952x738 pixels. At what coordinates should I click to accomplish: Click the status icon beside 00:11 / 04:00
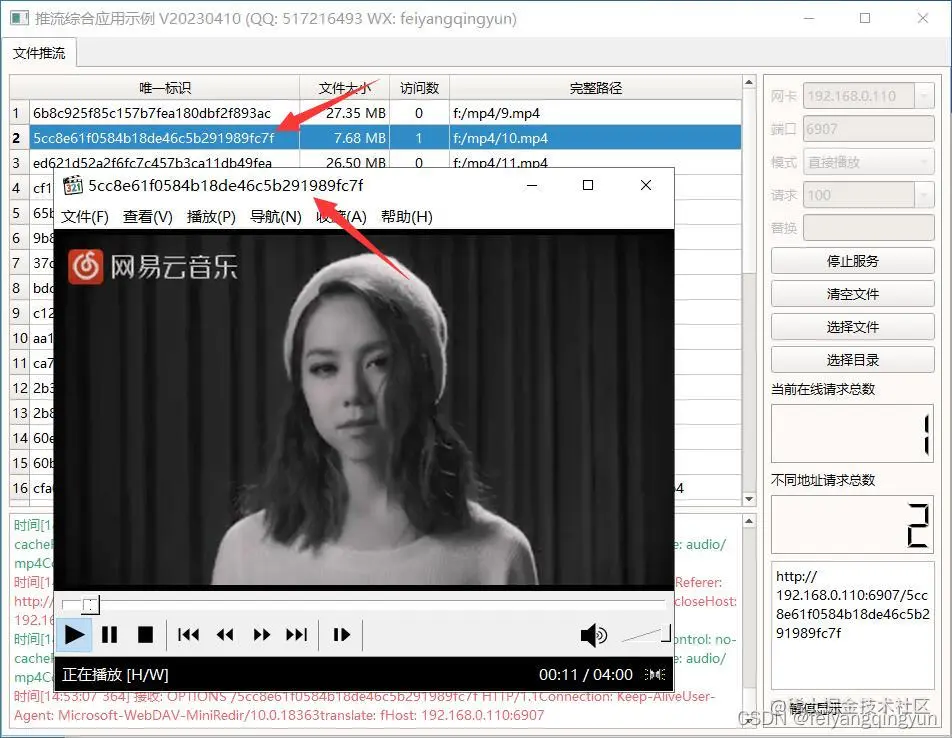pyautogui.click(x=655, y=674)
